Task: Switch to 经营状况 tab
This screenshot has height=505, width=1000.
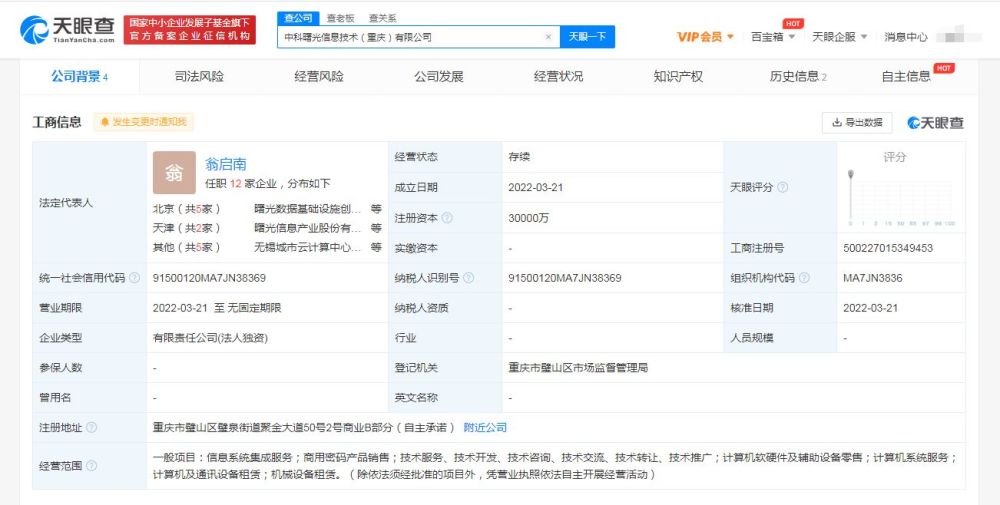Action: point(558,77)
